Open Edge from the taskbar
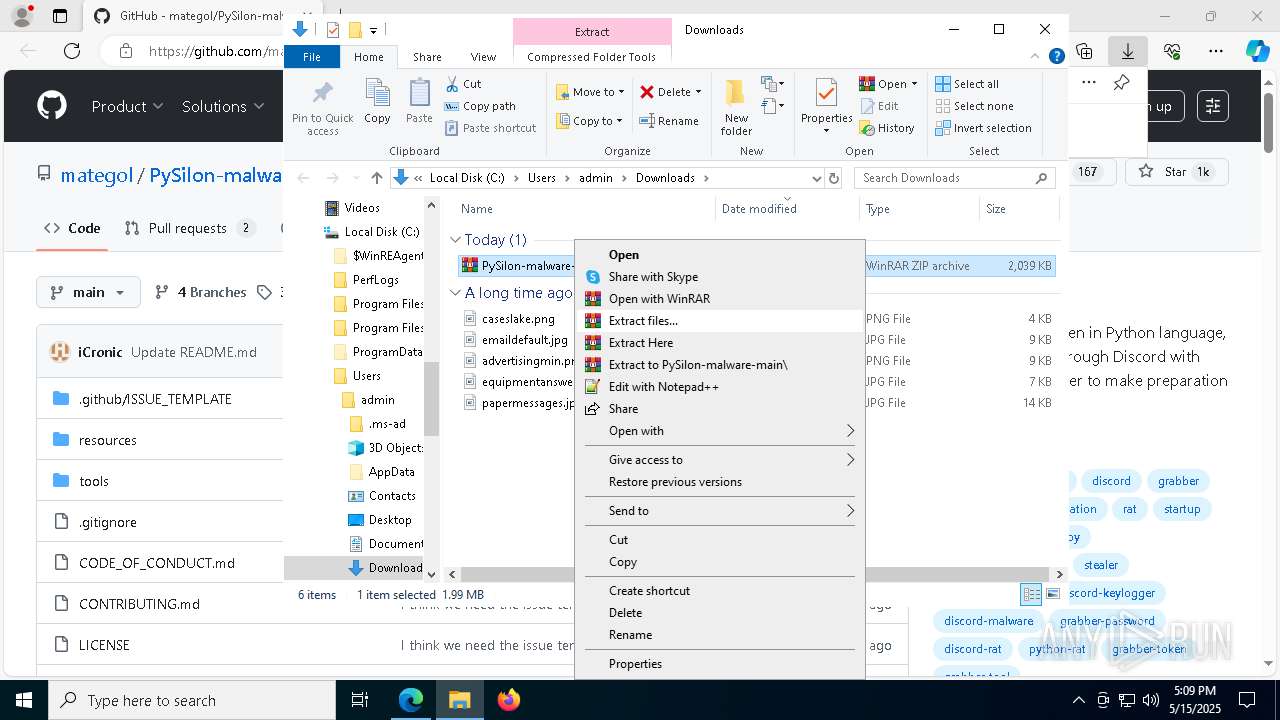 (x=411, y=700)
